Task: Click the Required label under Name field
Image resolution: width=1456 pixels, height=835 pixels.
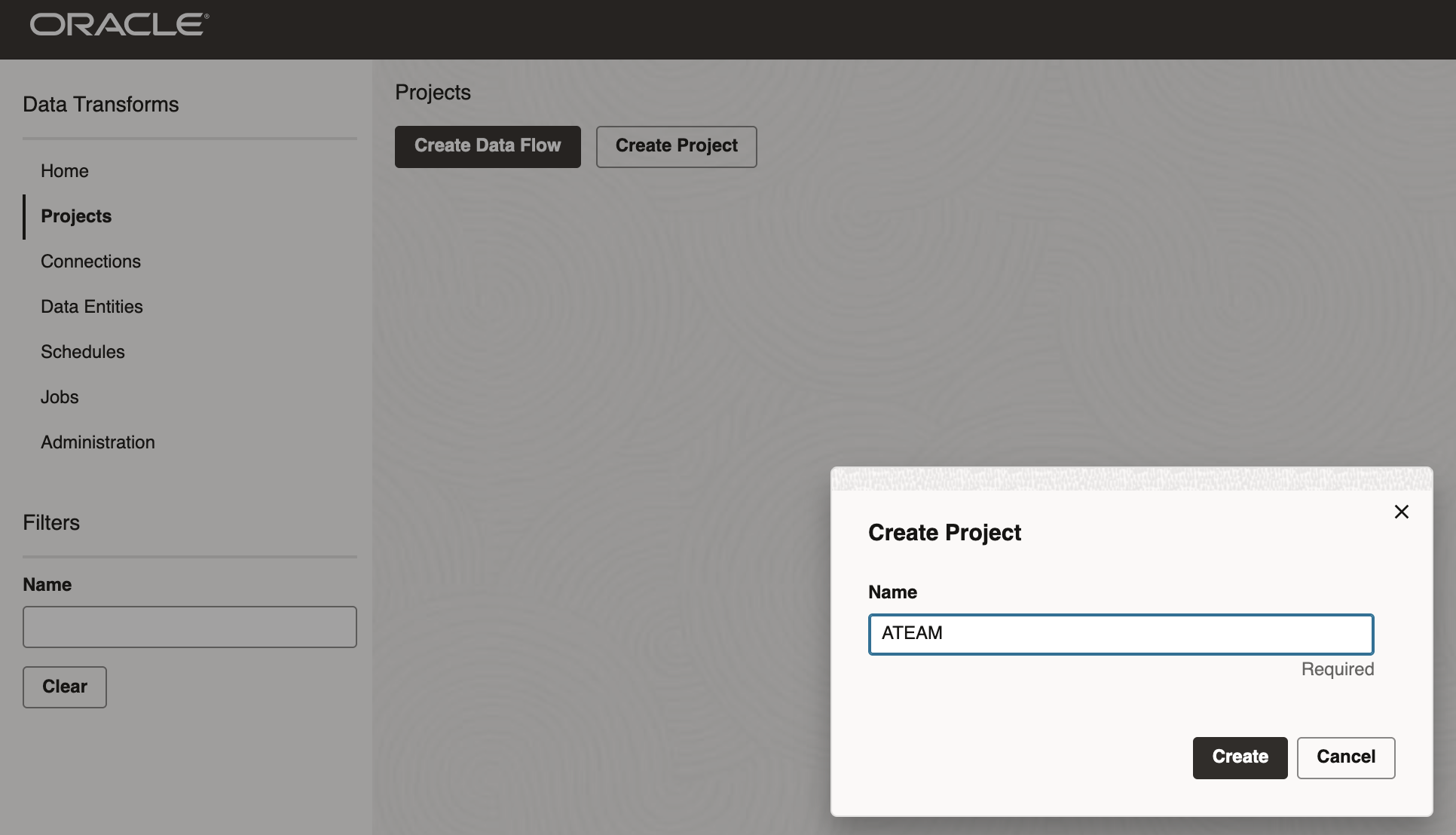Action: (x=1337, y=669)
